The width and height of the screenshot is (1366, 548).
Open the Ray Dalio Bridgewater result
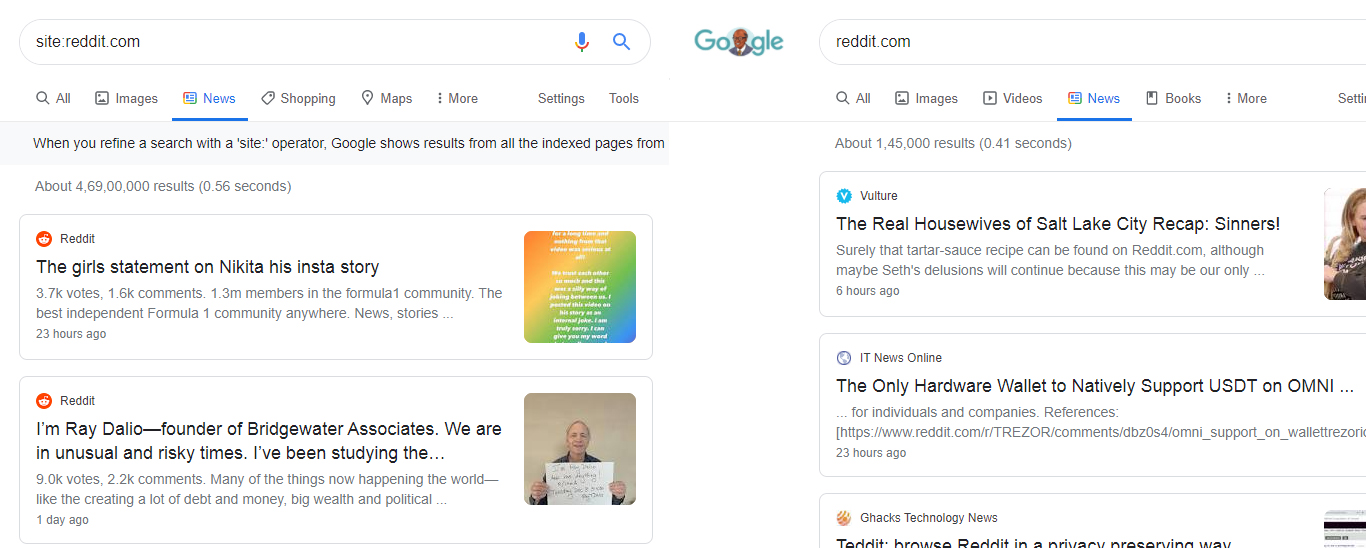(269, 441)
